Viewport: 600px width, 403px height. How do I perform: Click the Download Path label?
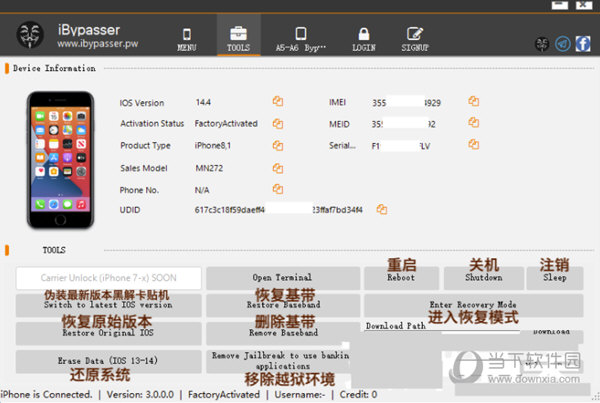pyautogui.click(x=396, y=326)
